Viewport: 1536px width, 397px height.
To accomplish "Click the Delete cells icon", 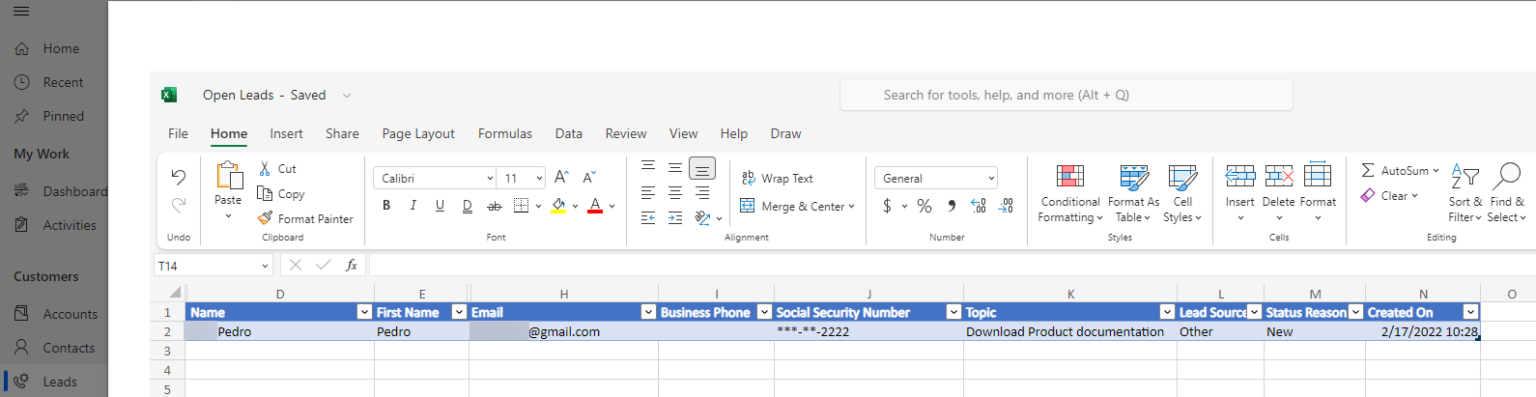I will [x=1279, y=176].
